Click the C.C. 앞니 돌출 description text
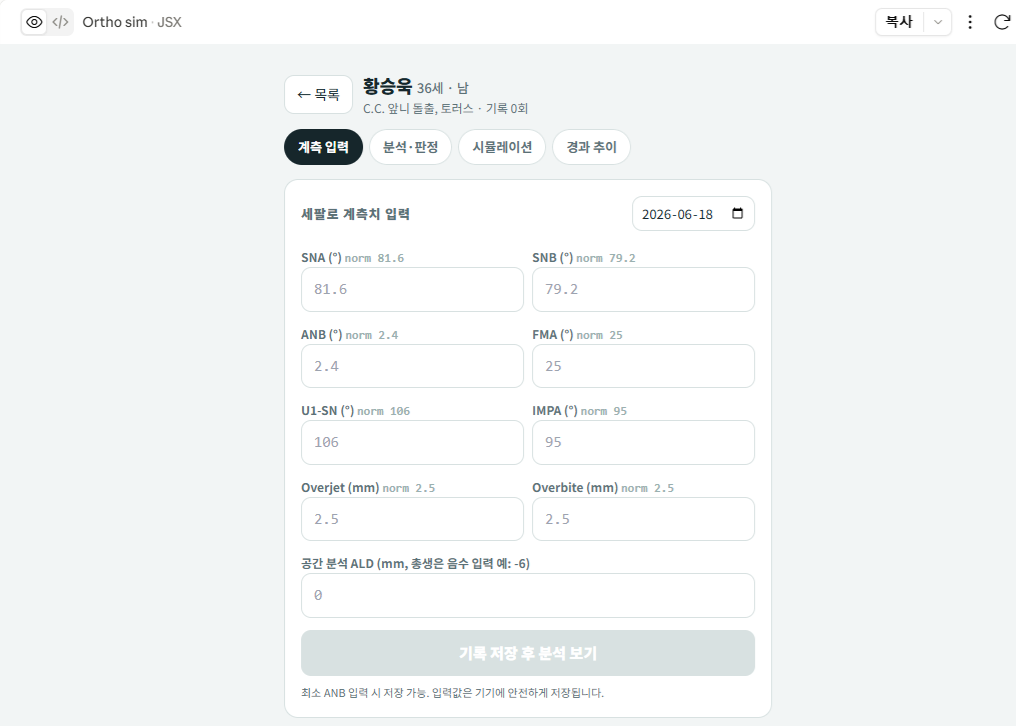The image size is (1016, 726). pos(418,108)
